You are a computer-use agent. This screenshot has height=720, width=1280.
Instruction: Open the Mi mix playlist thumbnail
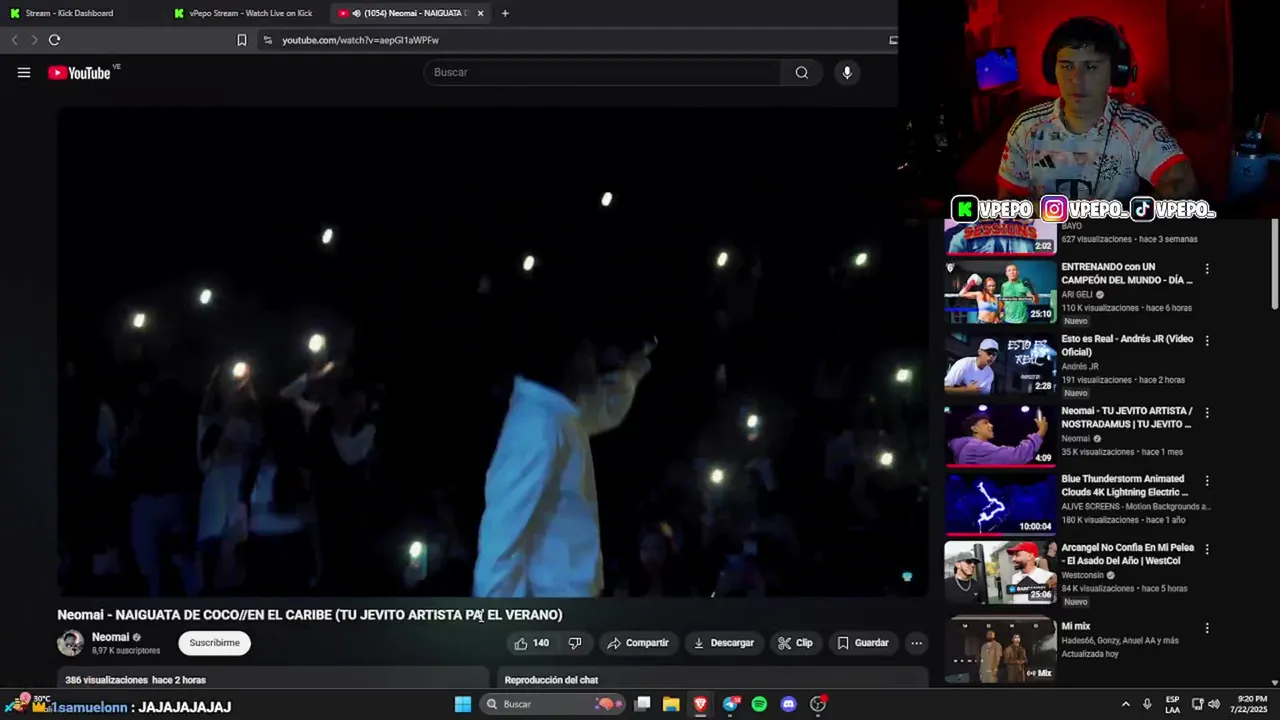pyautogui.click(x=1000, y=650)
